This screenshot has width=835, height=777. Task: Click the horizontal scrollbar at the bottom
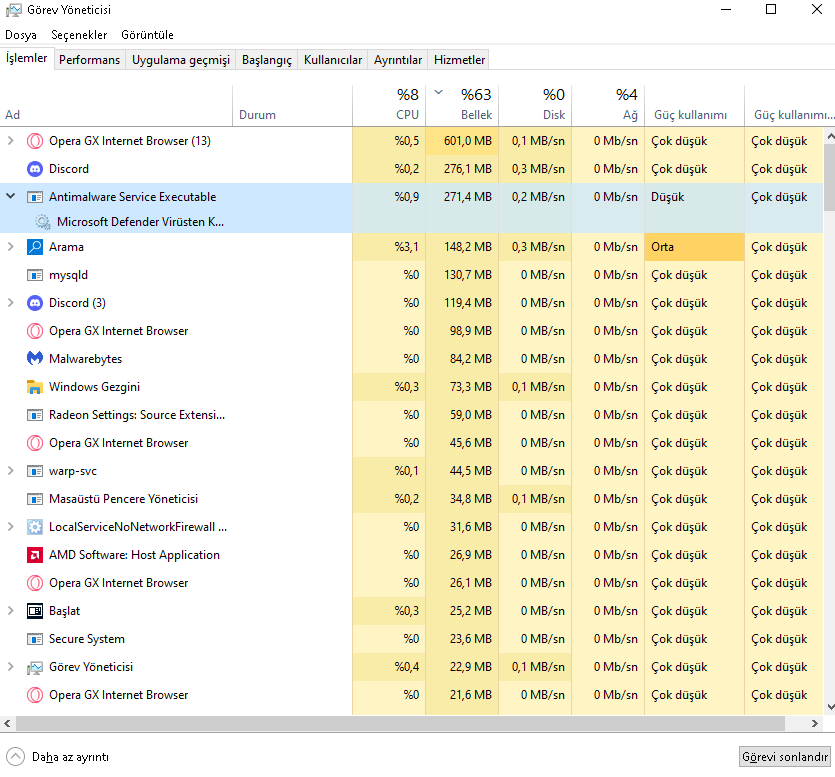[x=400, y=723]
